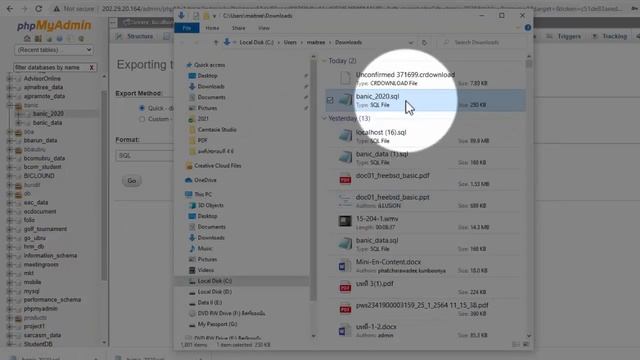Switch to the Structure tab in phpMyAdmin
The height and width of the screenshot is (360, 640).
point(135,36)
